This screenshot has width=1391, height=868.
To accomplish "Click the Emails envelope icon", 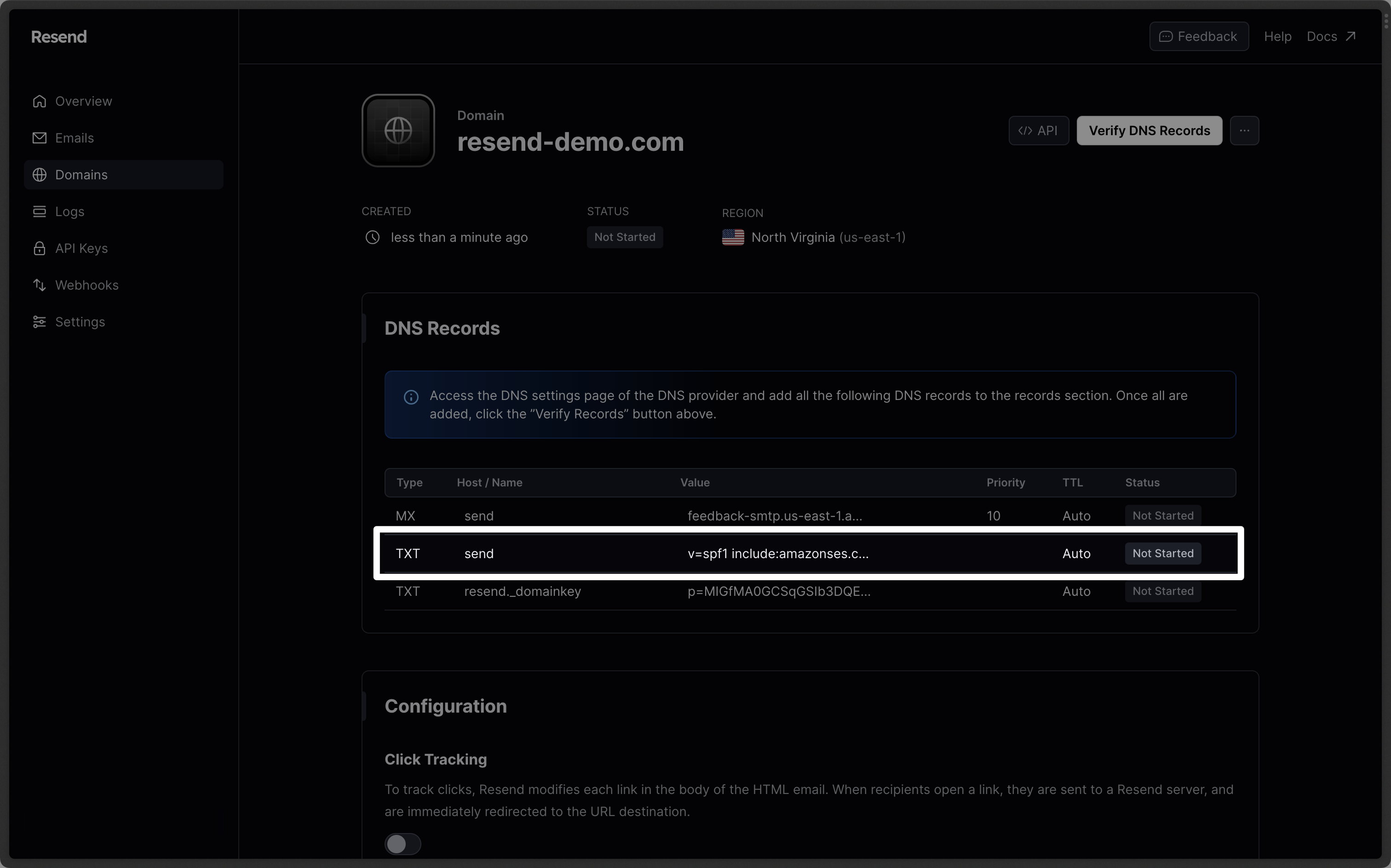I will tap(39, 138).
